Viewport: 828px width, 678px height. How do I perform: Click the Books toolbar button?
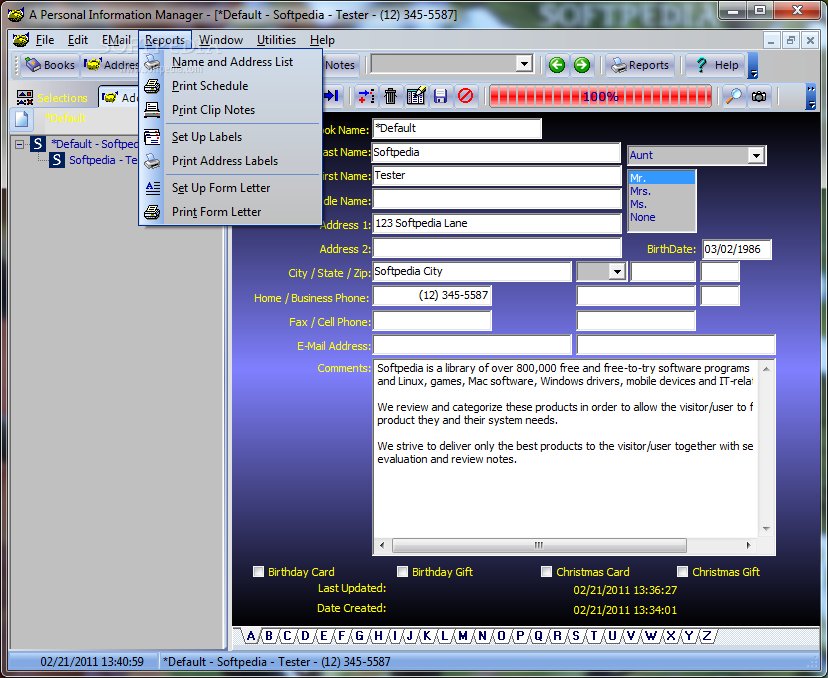[x=50, y=65]
